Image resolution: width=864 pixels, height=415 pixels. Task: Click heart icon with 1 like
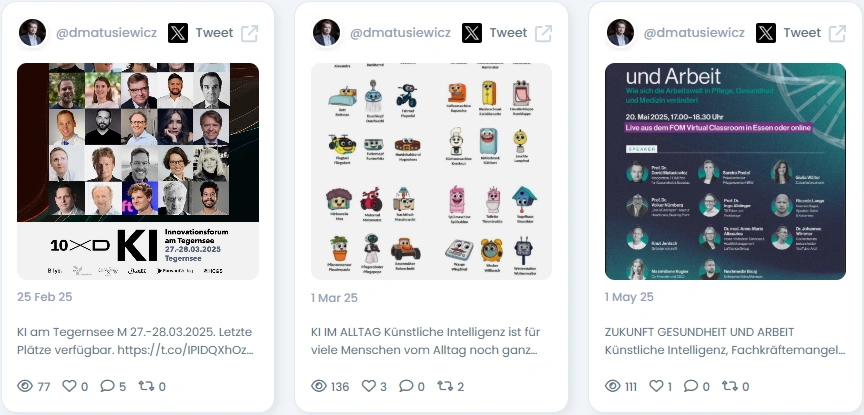656,386
